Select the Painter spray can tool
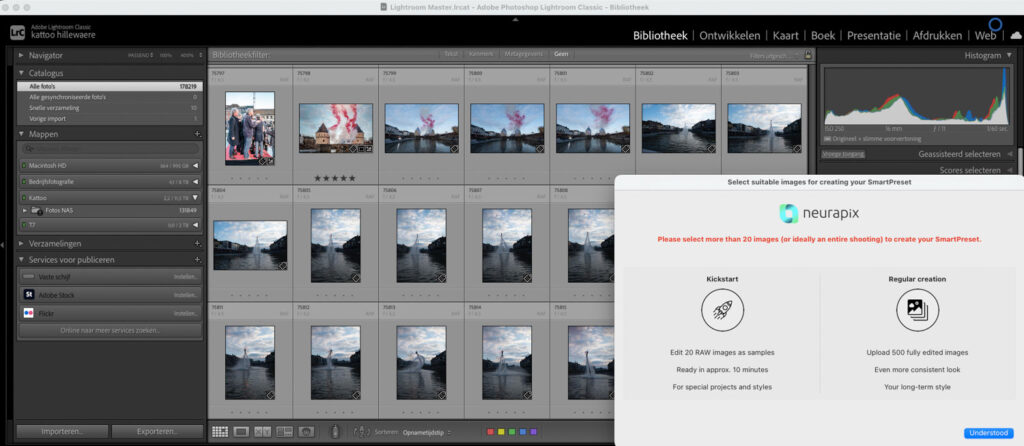1024x446 pixels. point(335,432)
